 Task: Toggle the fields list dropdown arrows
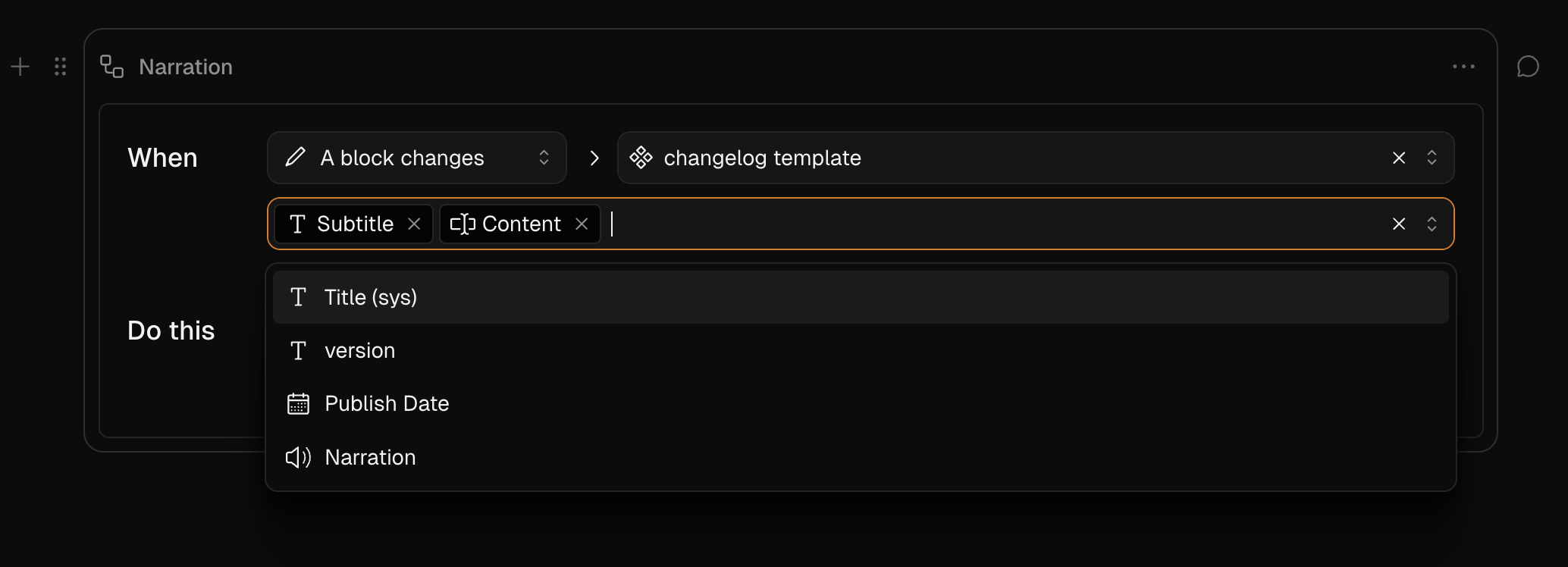(1432, 224)
